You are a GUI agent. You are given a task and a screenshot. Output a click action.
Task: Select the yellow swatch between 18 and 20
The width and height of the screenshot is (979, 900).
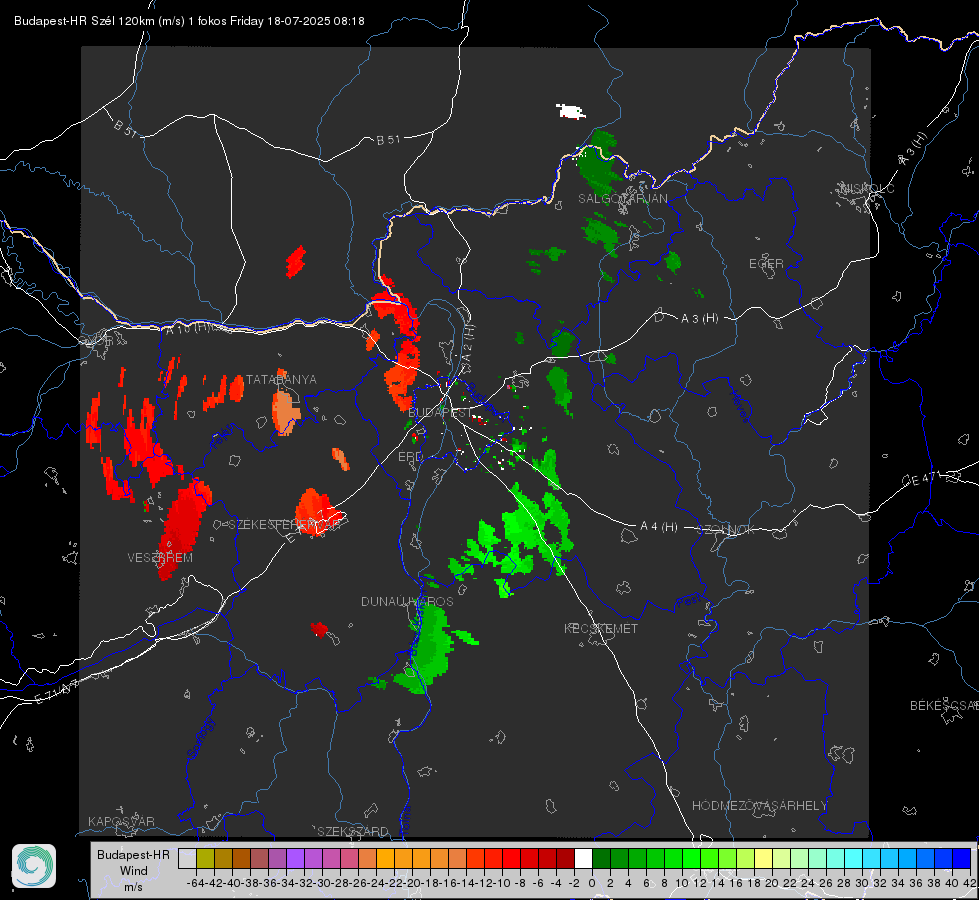[x=763, y=858]
